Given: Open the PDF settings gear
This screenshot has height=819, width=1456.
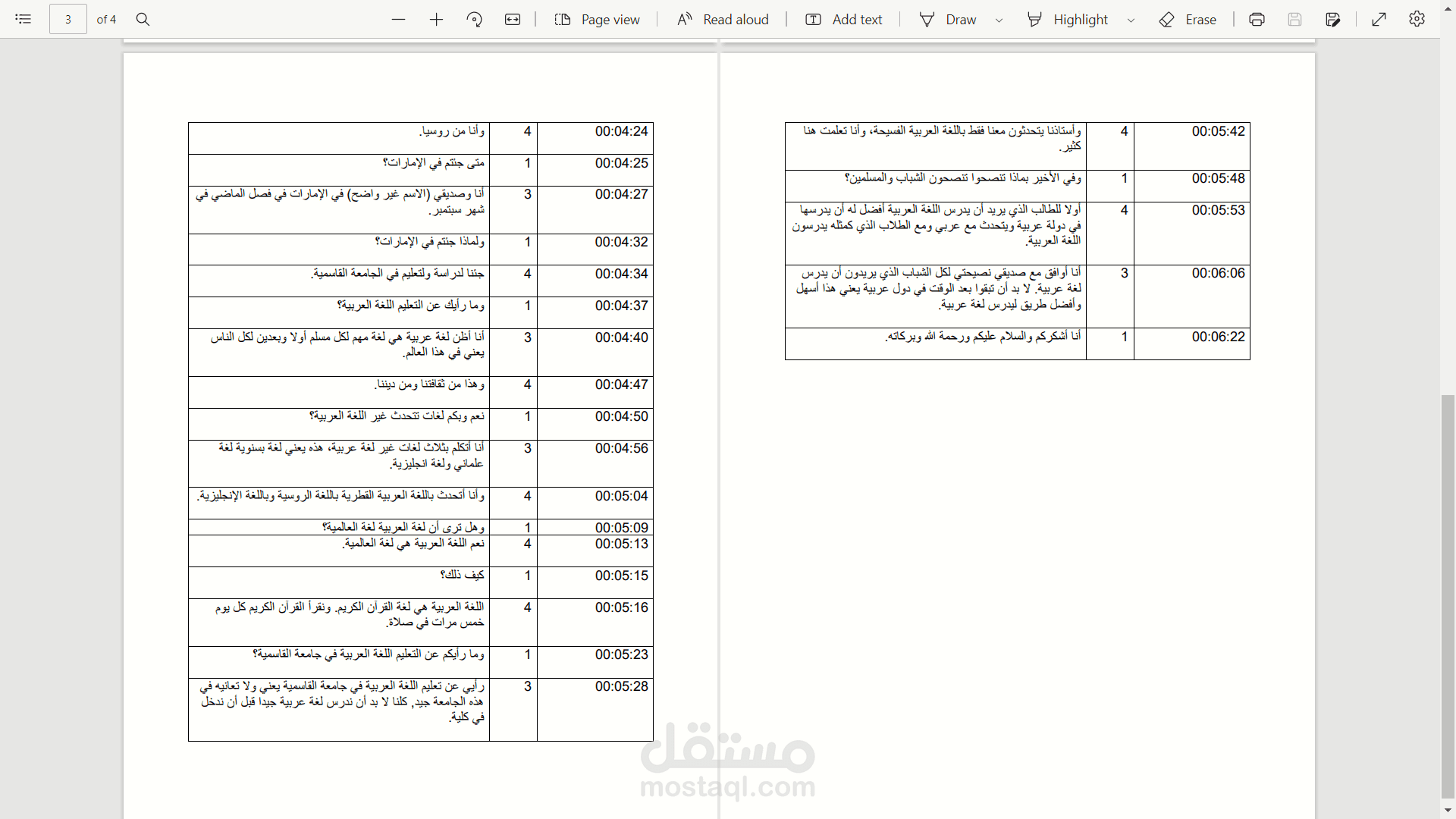Looking at the screenshot, I should [1417, 19].
